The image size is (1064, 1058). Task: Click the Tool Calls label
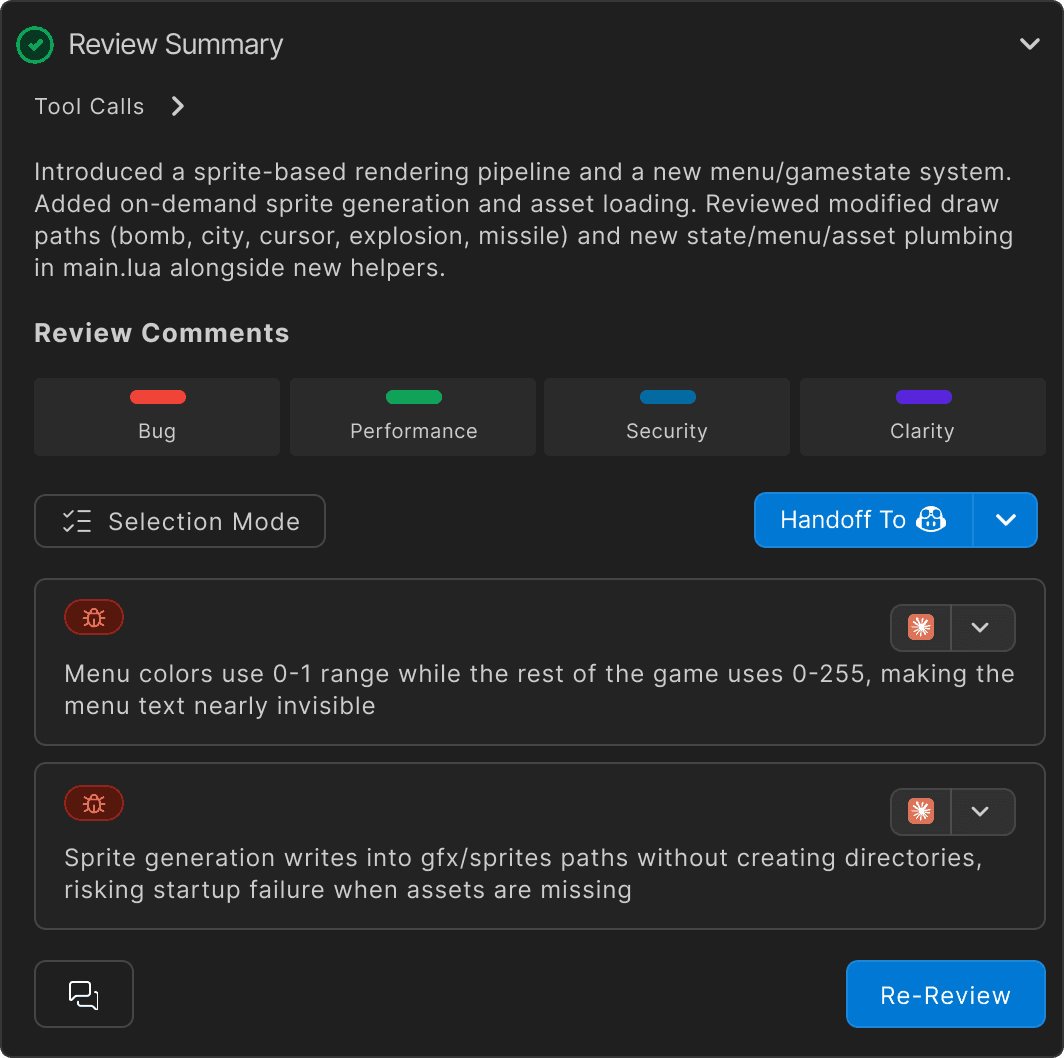(89, 107)
